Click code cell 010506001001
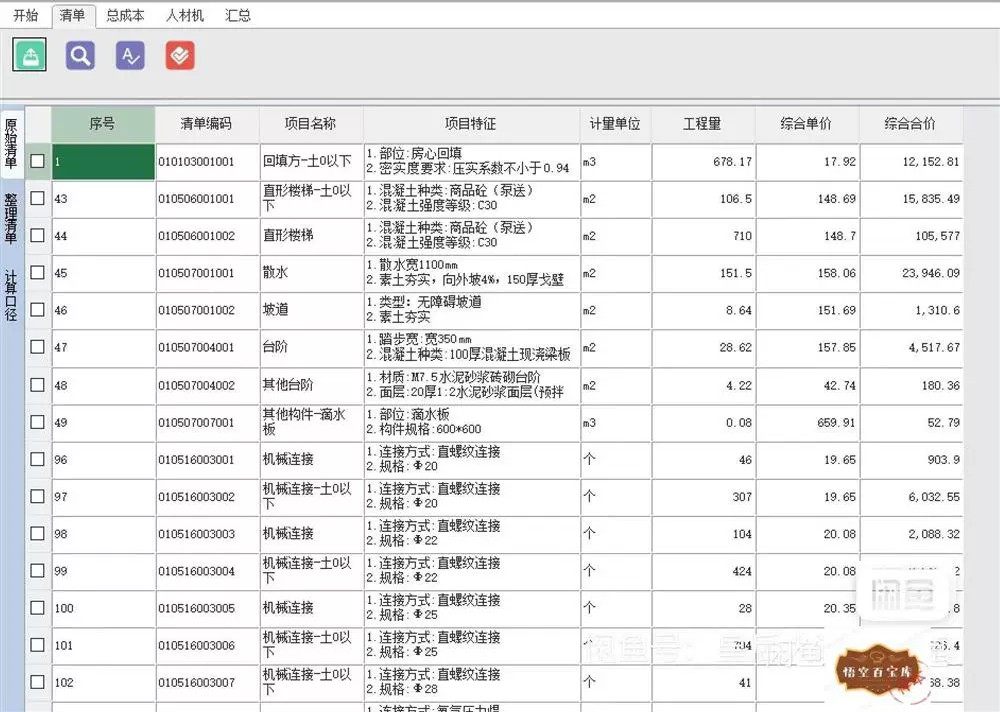Image resolution: width=1000 pixels, height=712 pixels. click(207, 198)
